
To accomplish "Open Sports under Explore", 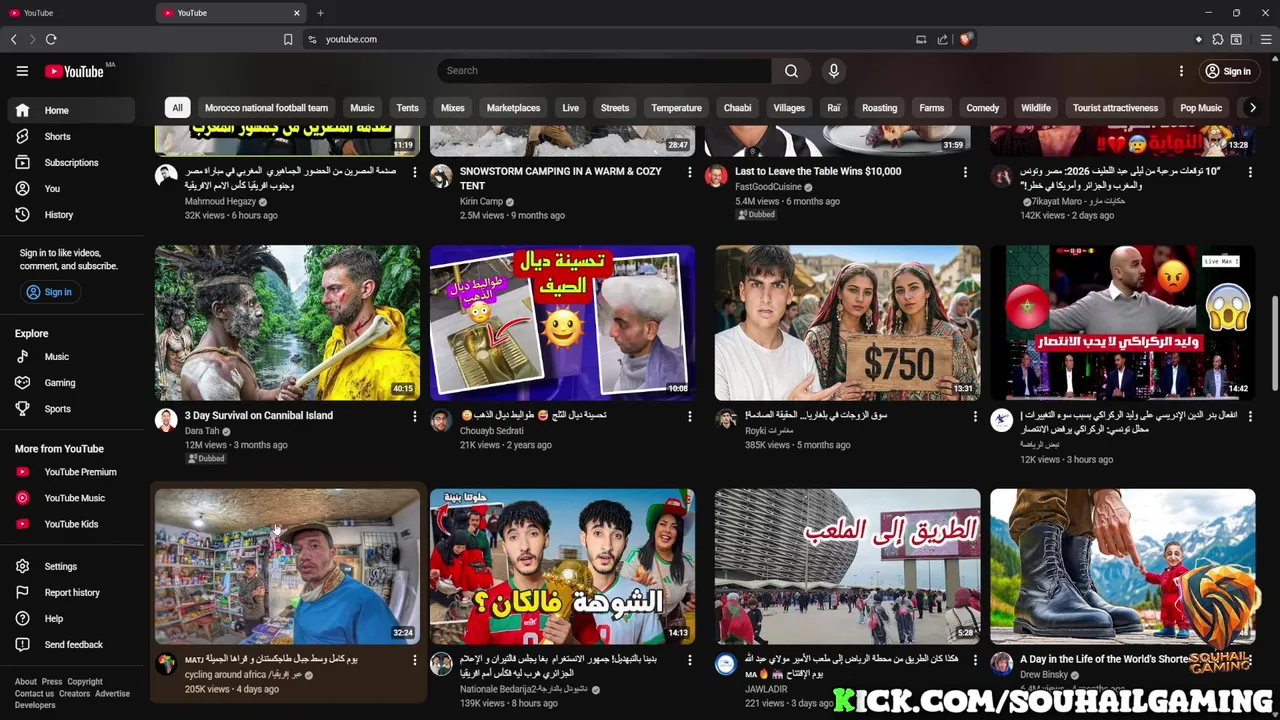I will [x=71, y=408].
